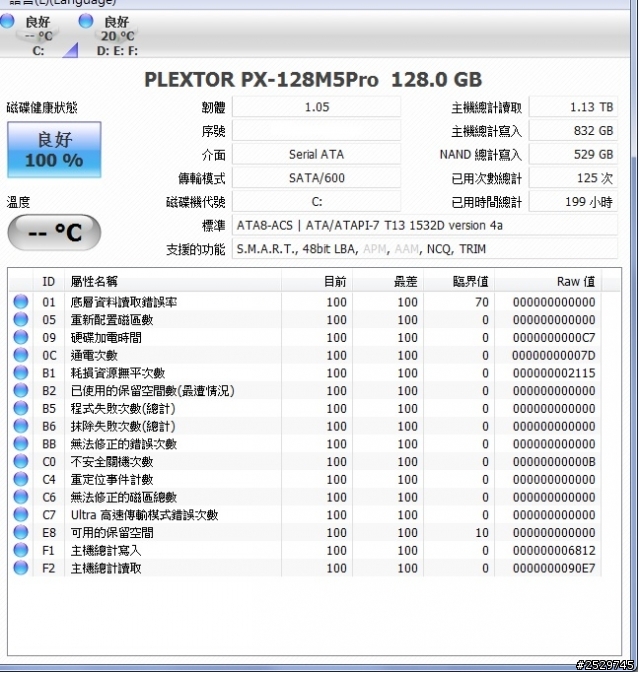Select the 底層資料讀取錯誤率 attribute row
Viewport: 640px width, 673px height.
point(305,302)
